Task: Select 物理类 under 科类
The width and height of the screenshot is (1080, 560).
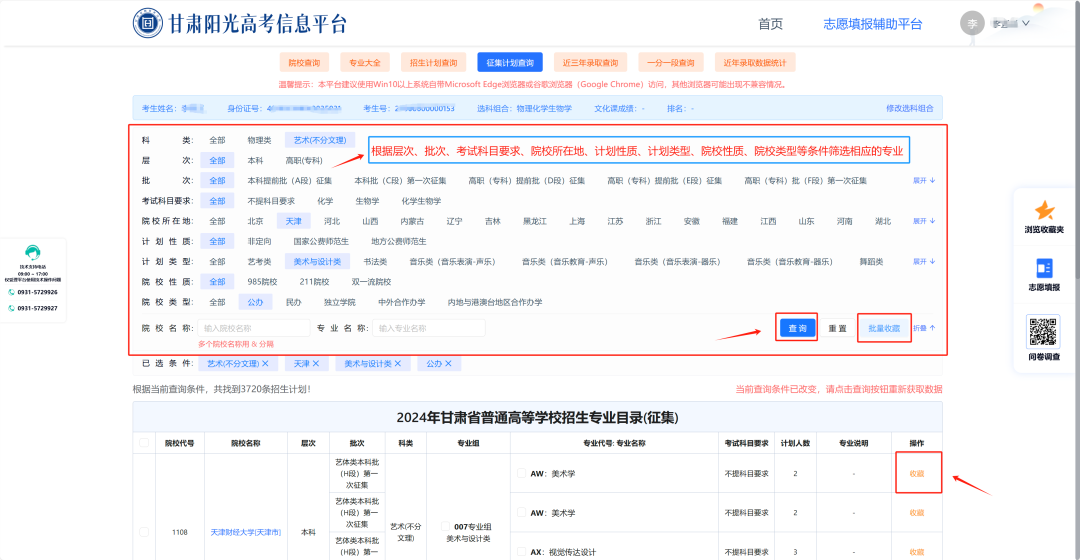Action: [259, 140]
